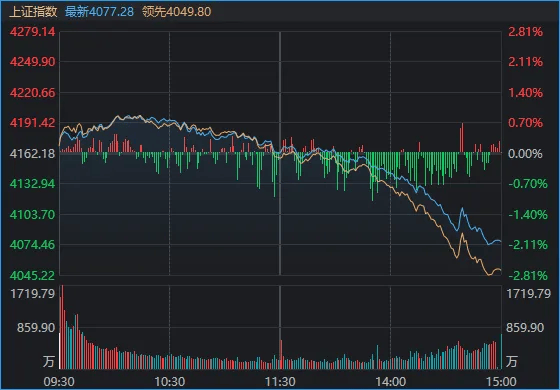Viewport: 560px width, 390px height.
Task: Click the right 万 volume unit label
Action: (x=511, y=361)
